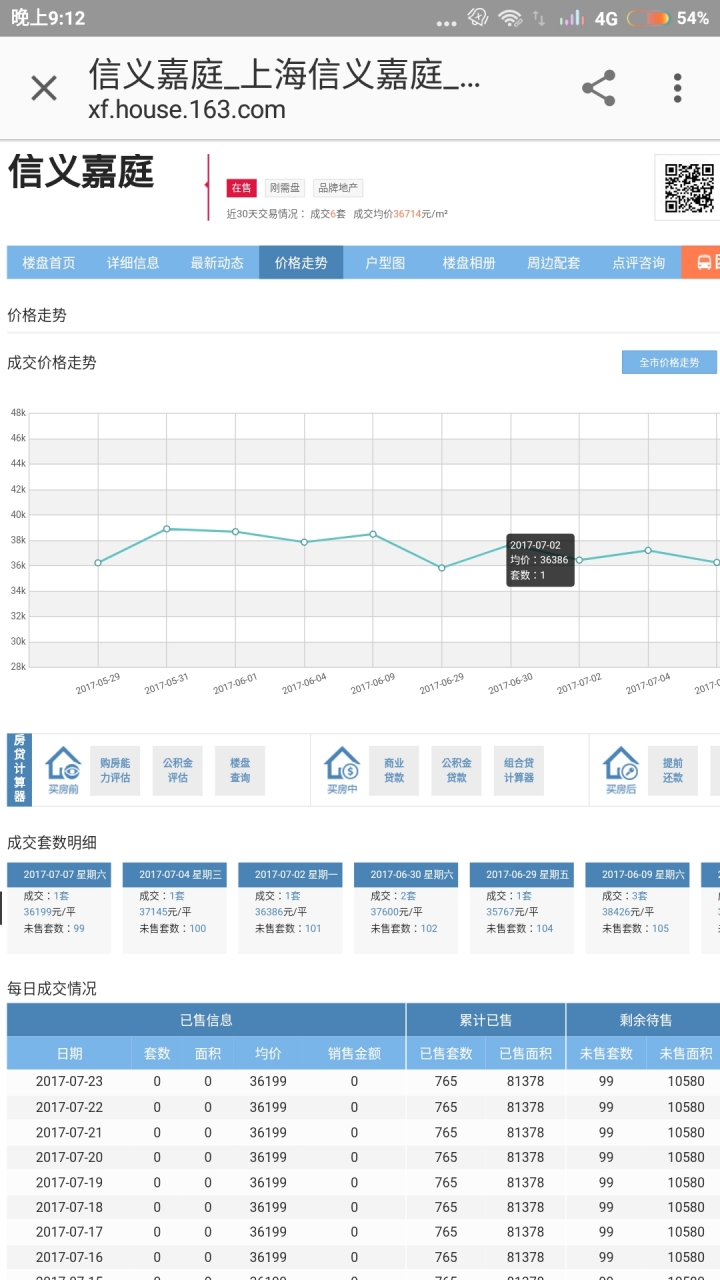Open 楼盘查询 tool
720x1280 pixels.
point(240,770)
